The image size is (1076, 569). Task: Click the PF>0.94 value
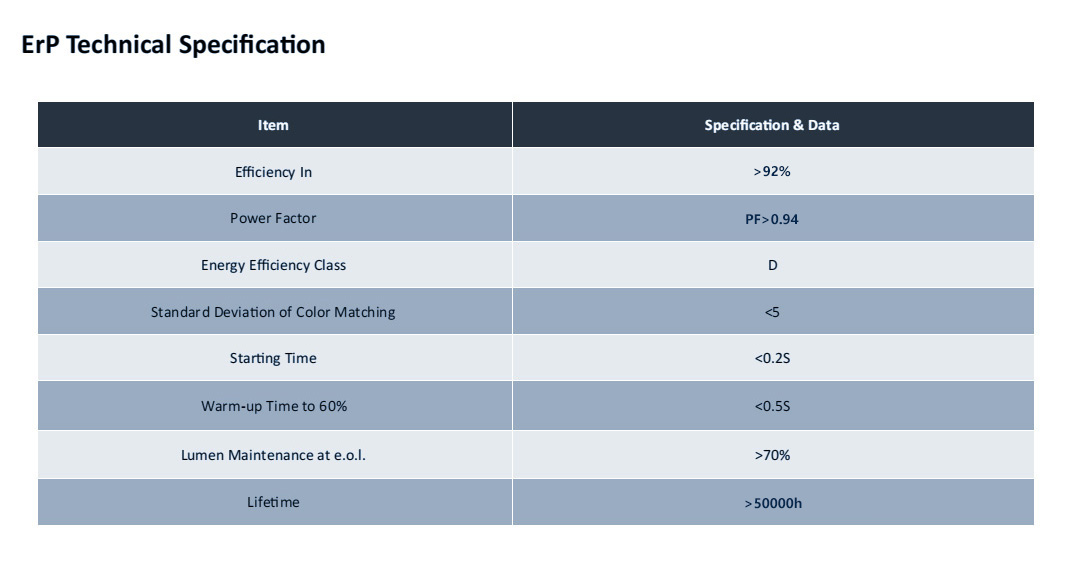point(772,219)
